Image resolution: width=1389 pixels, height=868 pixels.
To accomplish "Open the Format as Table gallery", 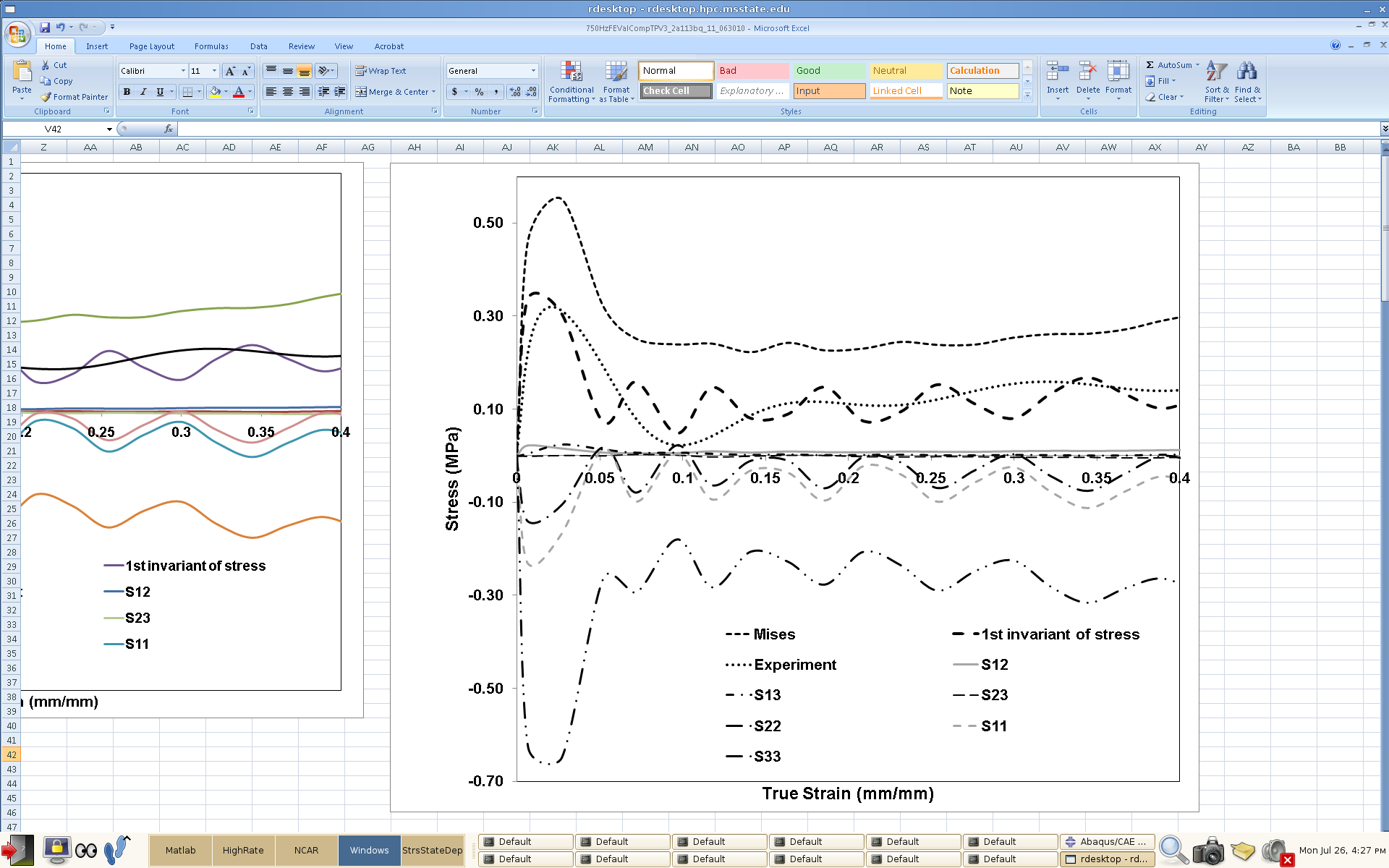I will pyautogui.click(x=616, y=72).
